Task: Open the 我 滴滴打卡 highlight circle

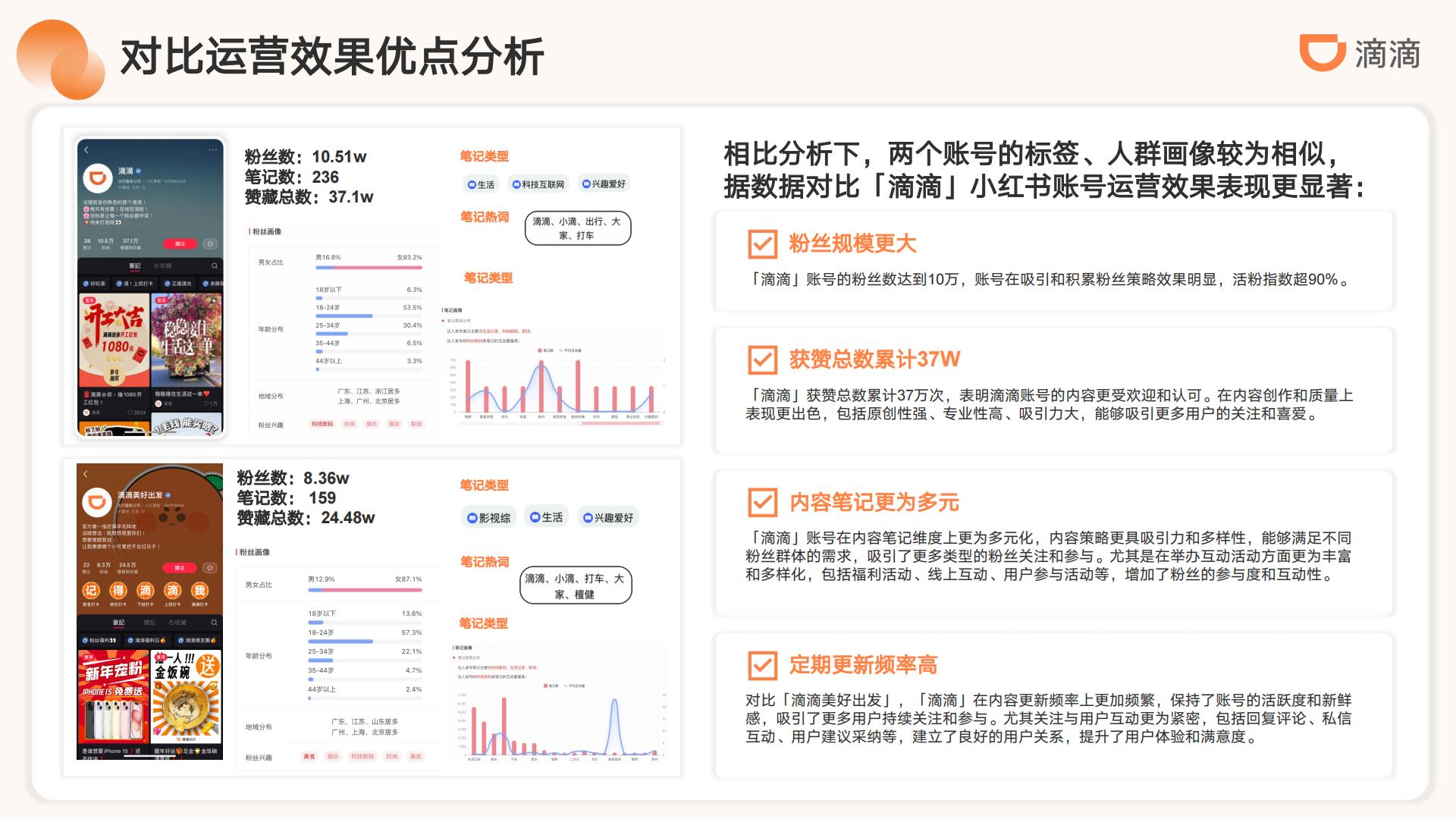Action: [199, 591]
